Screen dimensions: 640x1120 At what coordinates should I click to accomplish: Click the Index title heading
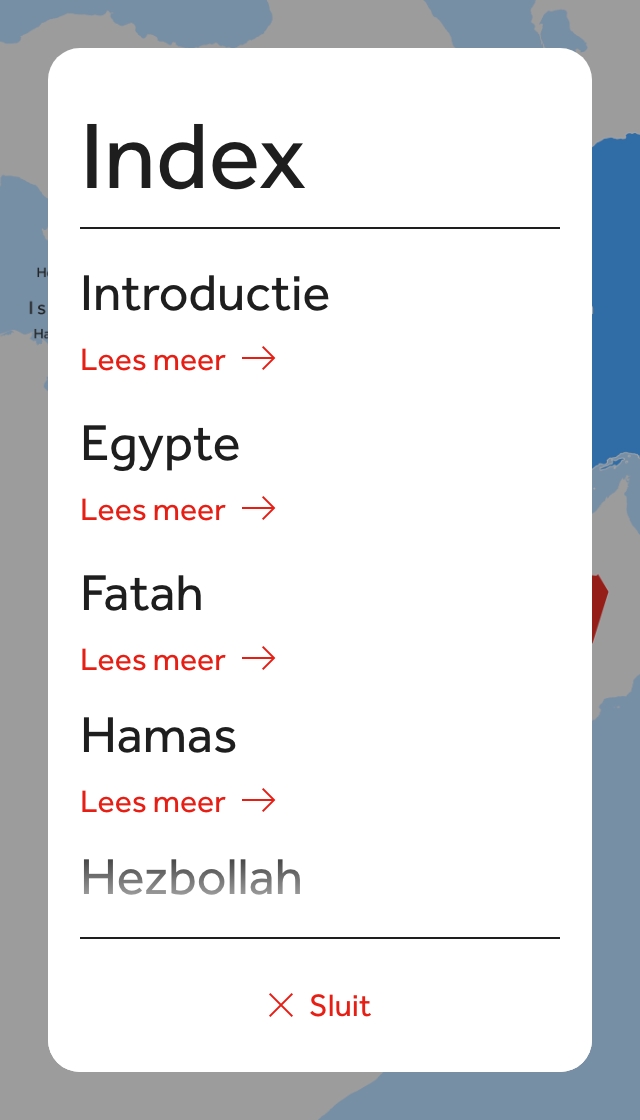point(192,157)
